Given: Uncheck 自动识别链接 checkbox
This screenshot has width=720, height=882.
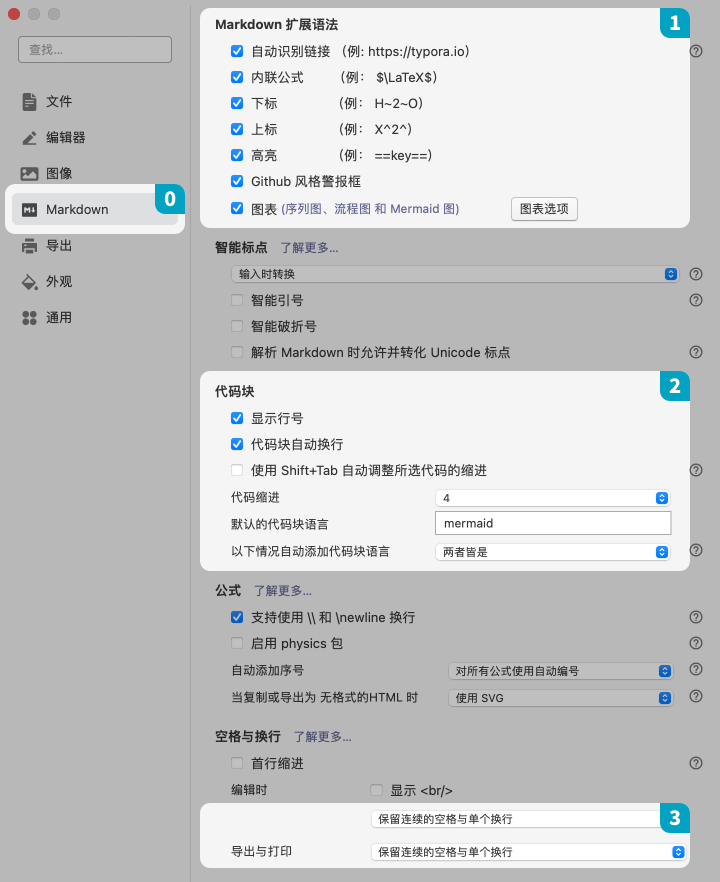Looking at the screenshot, I should coord(237,51).
